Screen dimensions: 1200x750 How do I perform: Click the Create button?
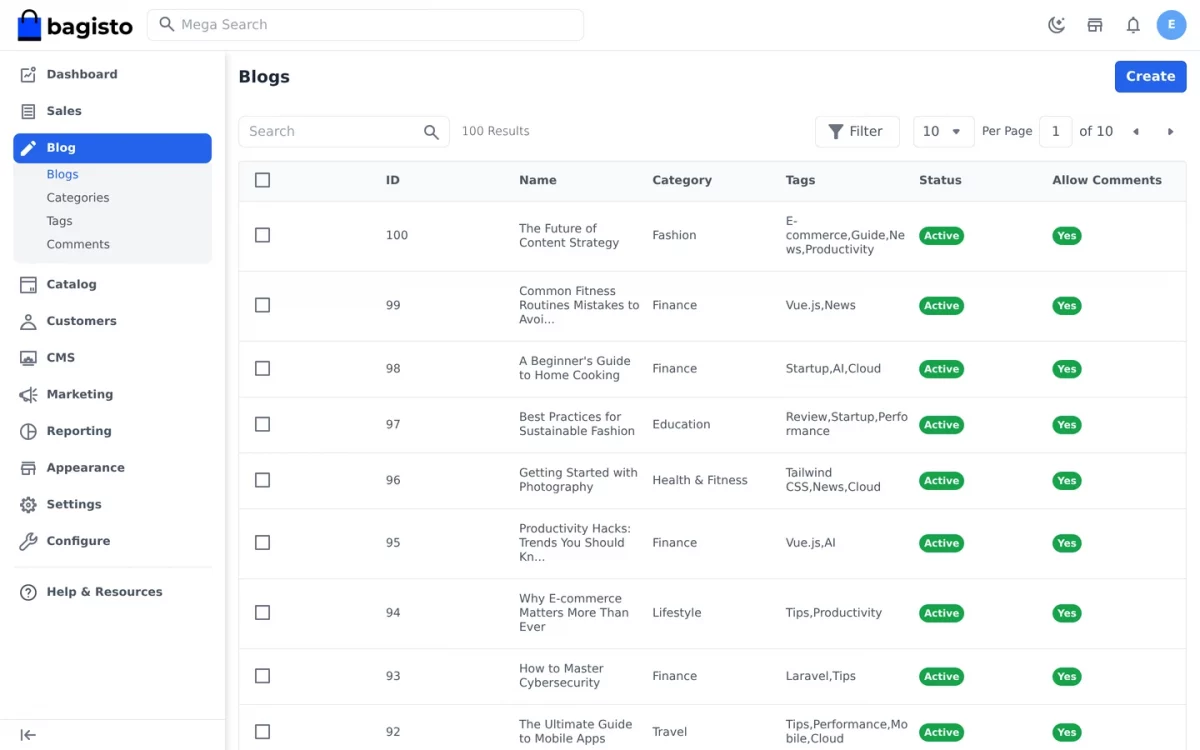point(1150,76)
